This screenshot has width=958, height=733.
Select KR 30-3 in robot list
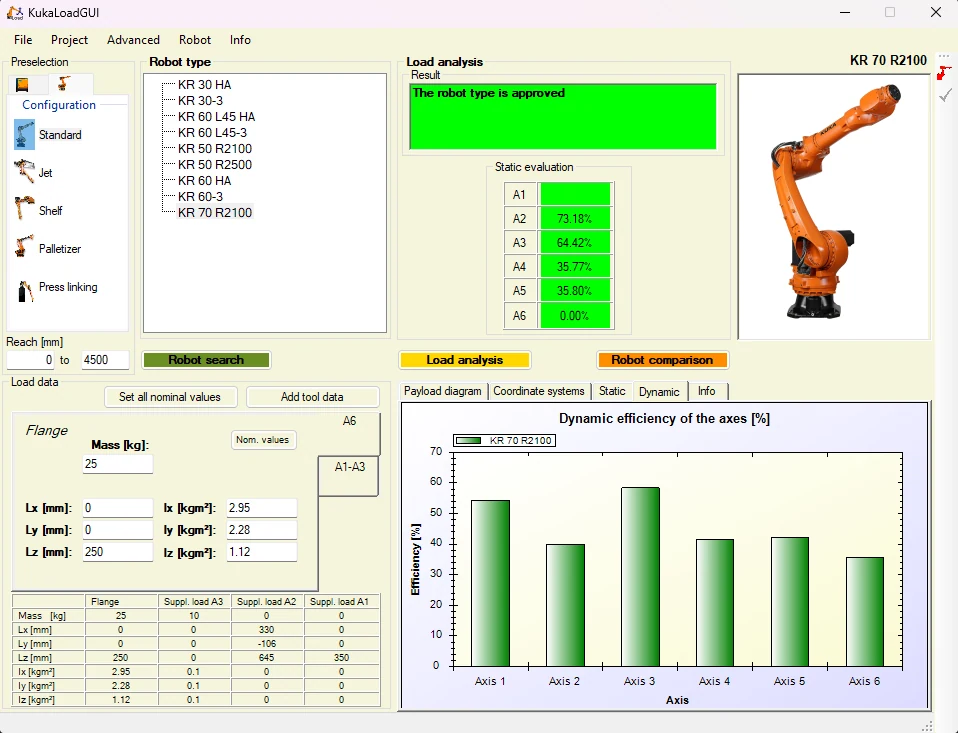pyautogui.click(x=200, y=100)
